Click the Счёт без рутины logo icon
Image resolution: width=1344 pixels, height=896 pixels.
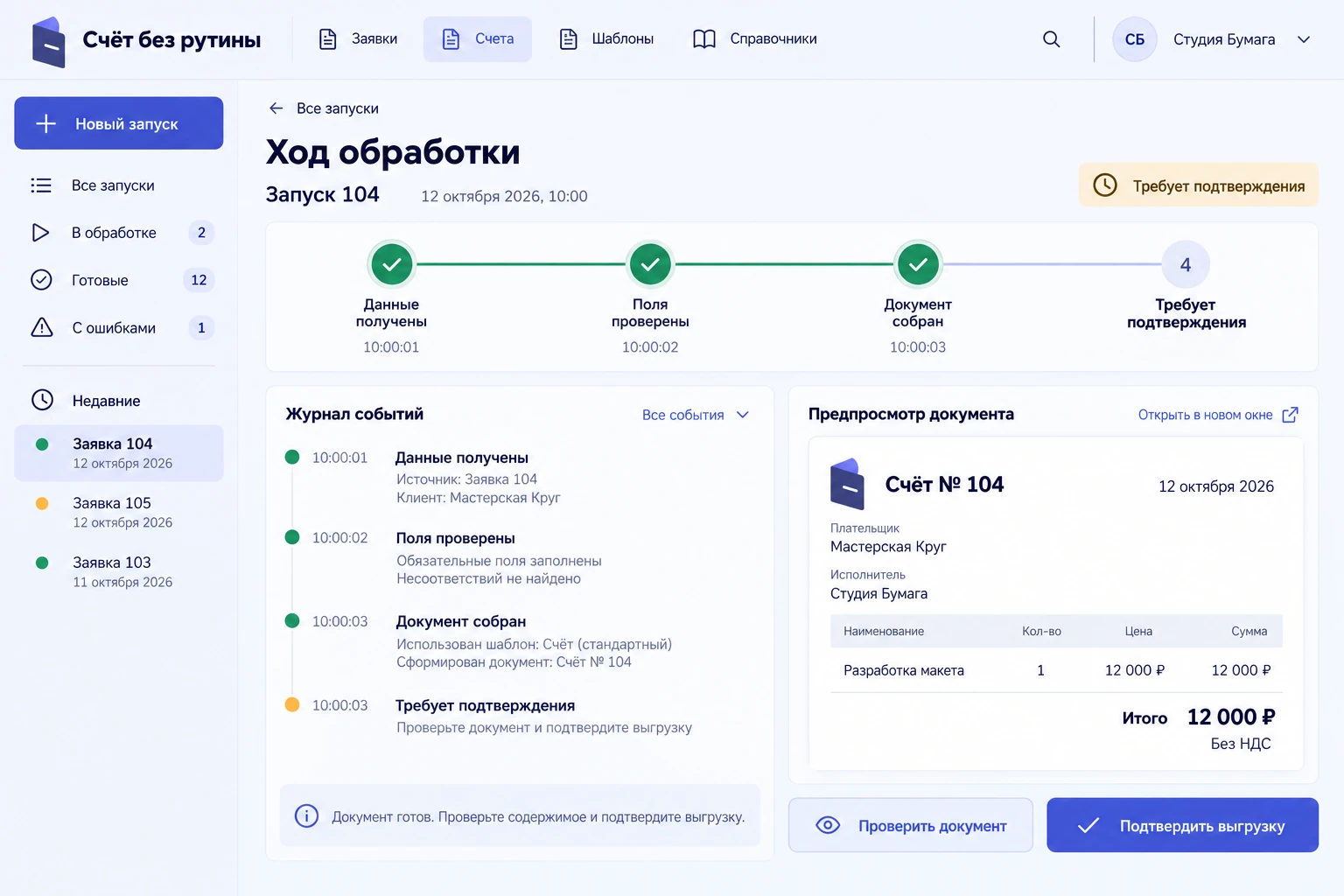click(49, 41)
